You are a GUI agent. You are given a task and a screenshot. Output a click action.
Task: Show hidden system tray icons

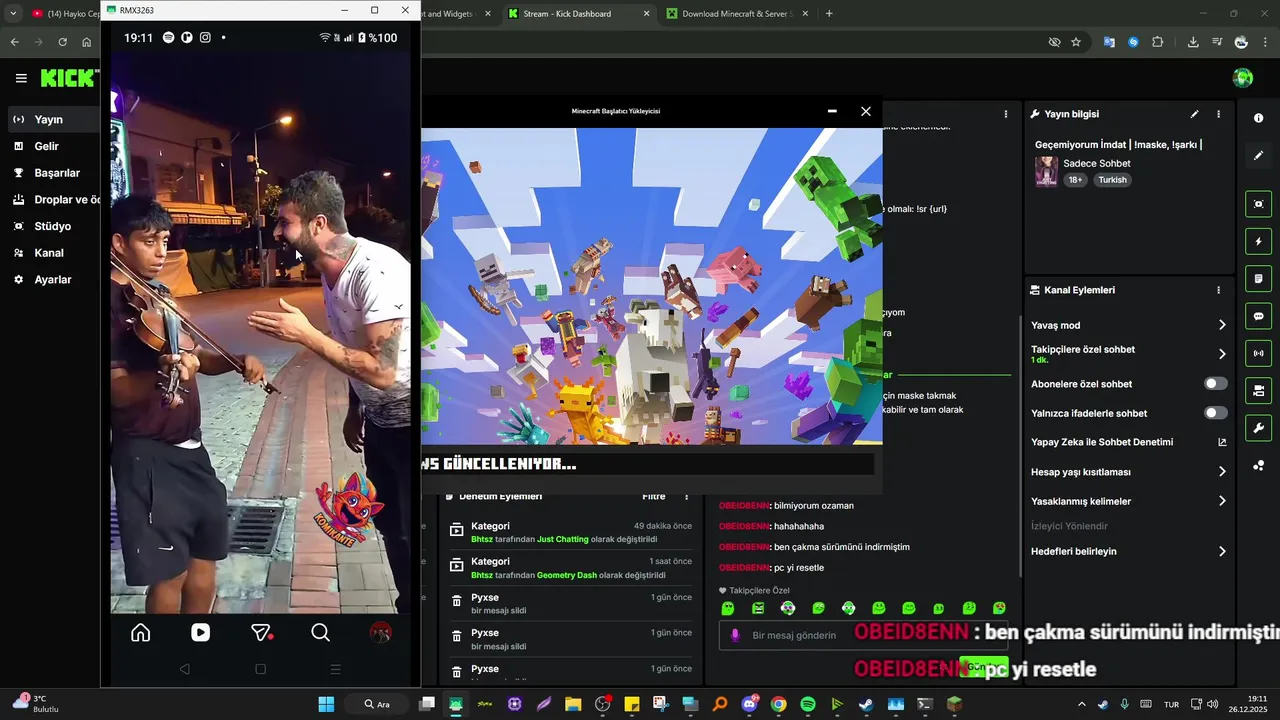coord(1081,704)
